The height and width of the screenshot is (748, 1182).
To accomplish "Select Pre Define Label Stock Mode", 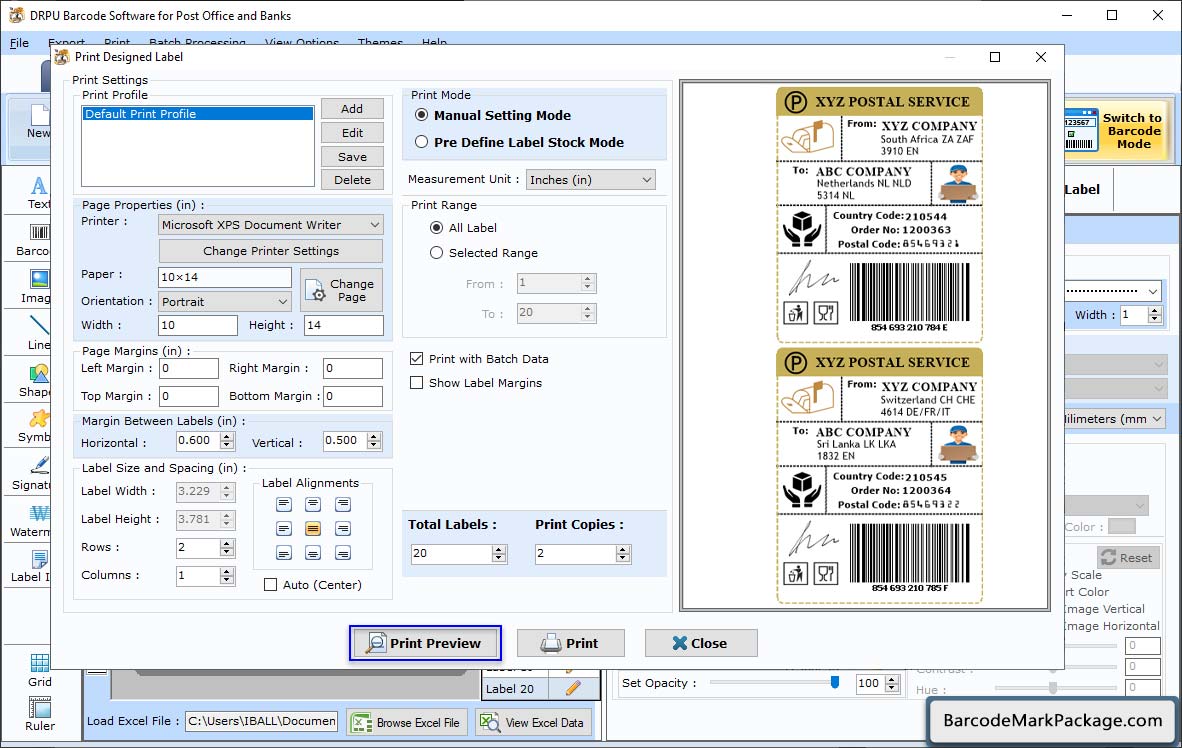I will point(421,142).
